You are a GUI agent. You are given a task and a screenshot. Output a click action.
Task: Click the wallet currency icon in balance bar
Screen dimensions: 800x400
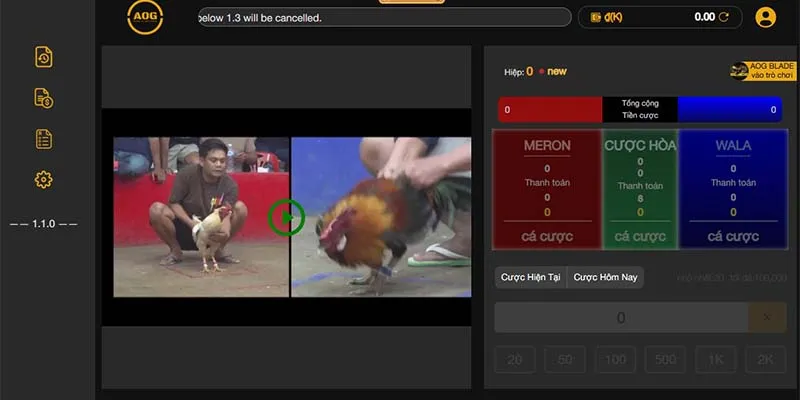click(597, 17)
